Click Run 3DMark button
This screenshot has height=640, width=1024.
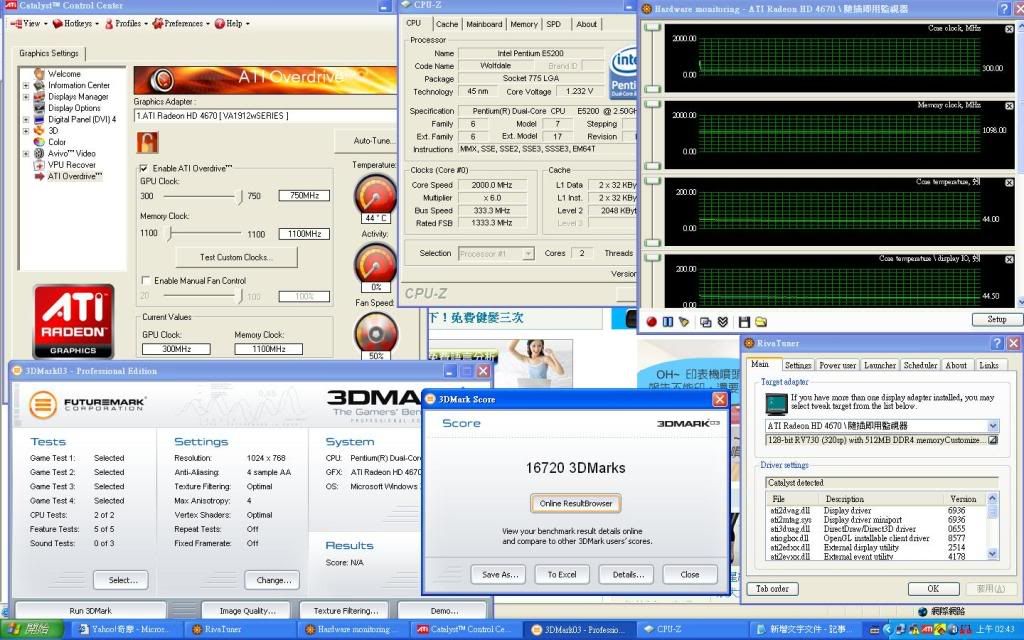pos(90,611)
